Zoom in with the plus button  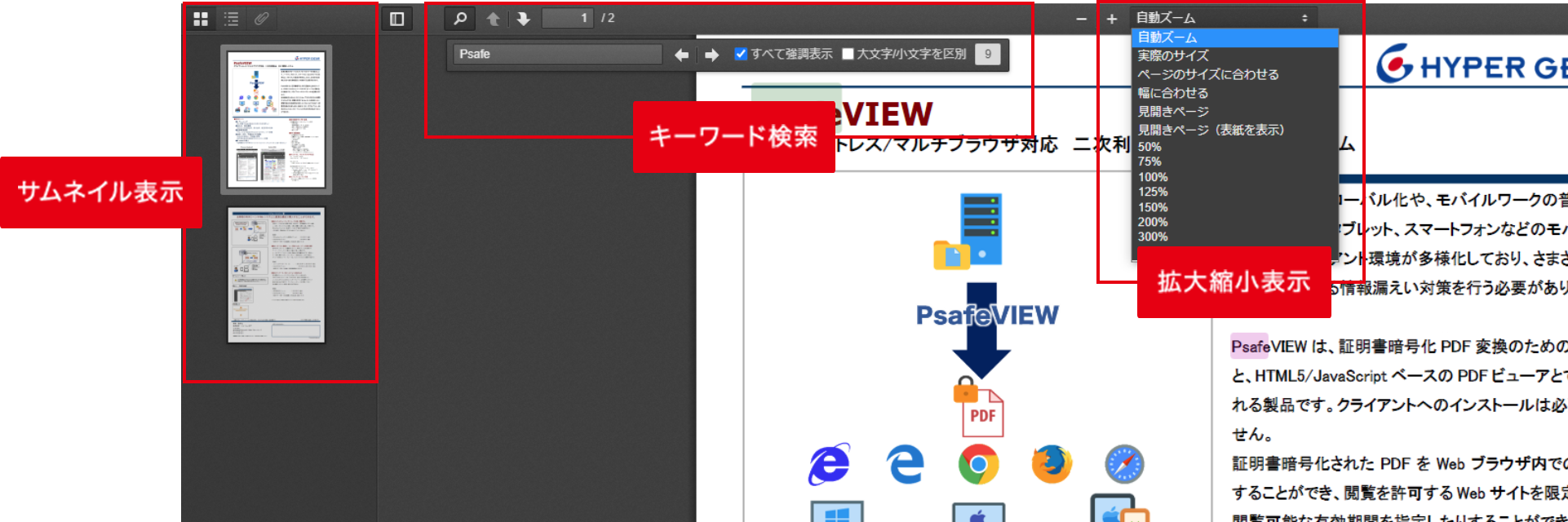[1112, 19]
